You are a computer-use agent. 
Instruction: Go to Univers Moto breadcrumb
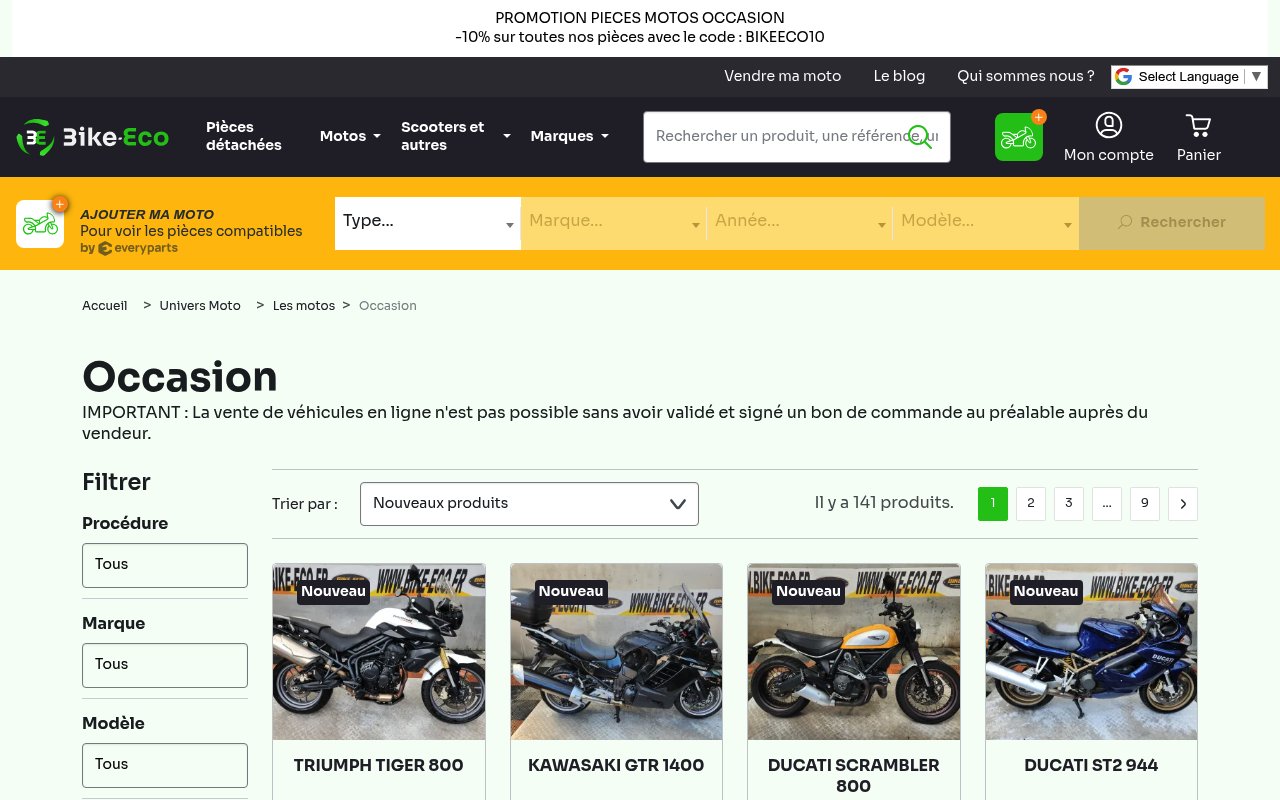coord(200,306)
